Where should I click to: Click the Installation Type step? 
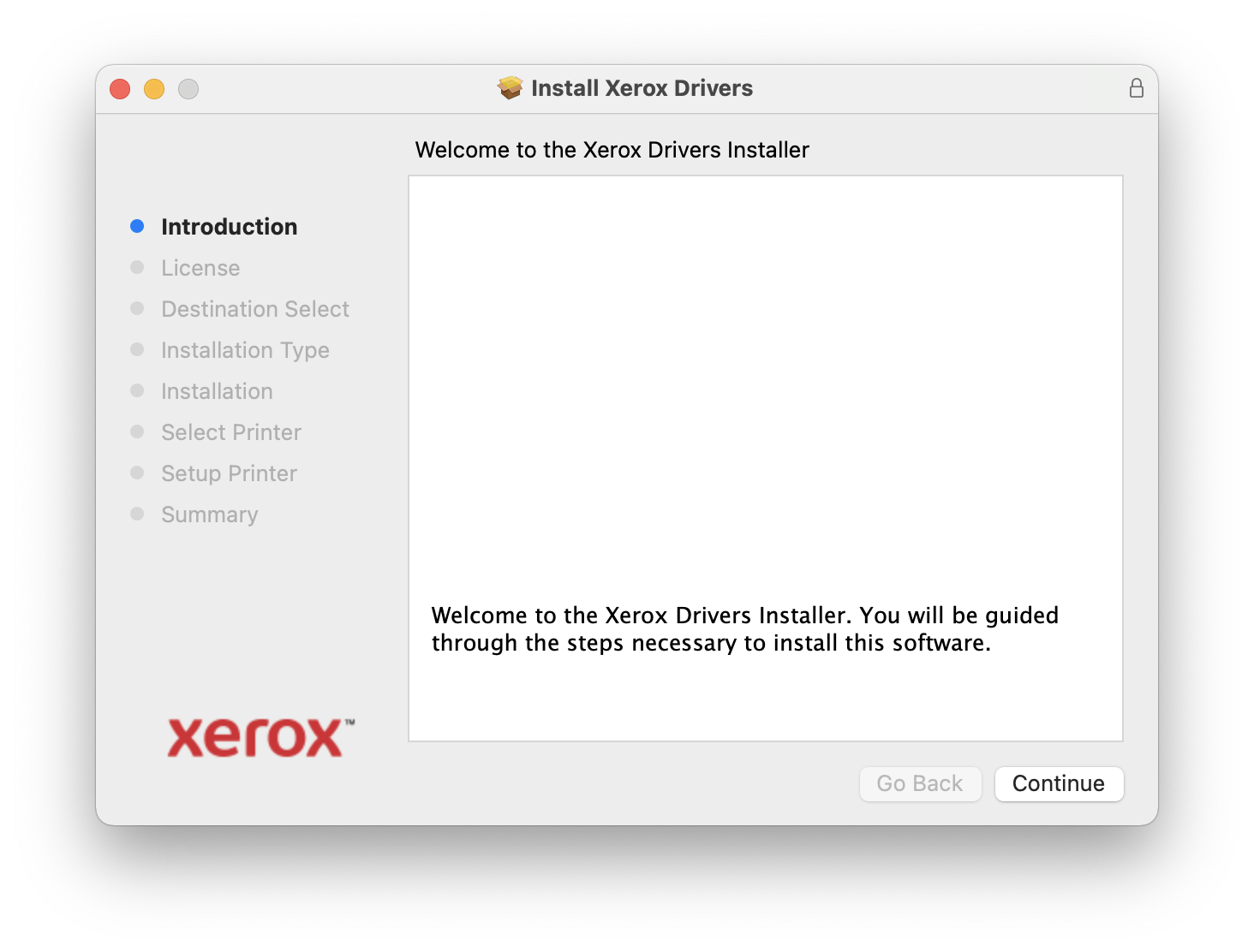pyautogui.click(x=245, y=350)
